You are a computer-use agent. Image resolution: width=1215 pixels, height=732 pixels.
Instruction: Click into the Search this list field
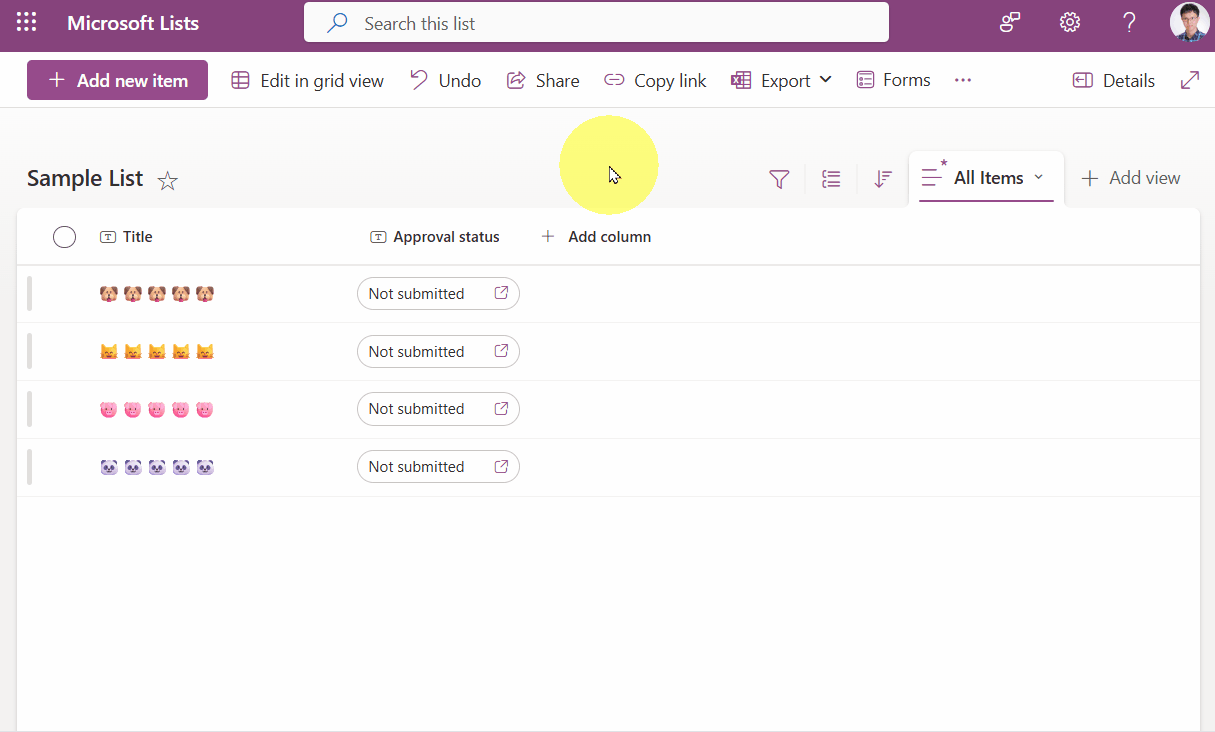point(596,23)
